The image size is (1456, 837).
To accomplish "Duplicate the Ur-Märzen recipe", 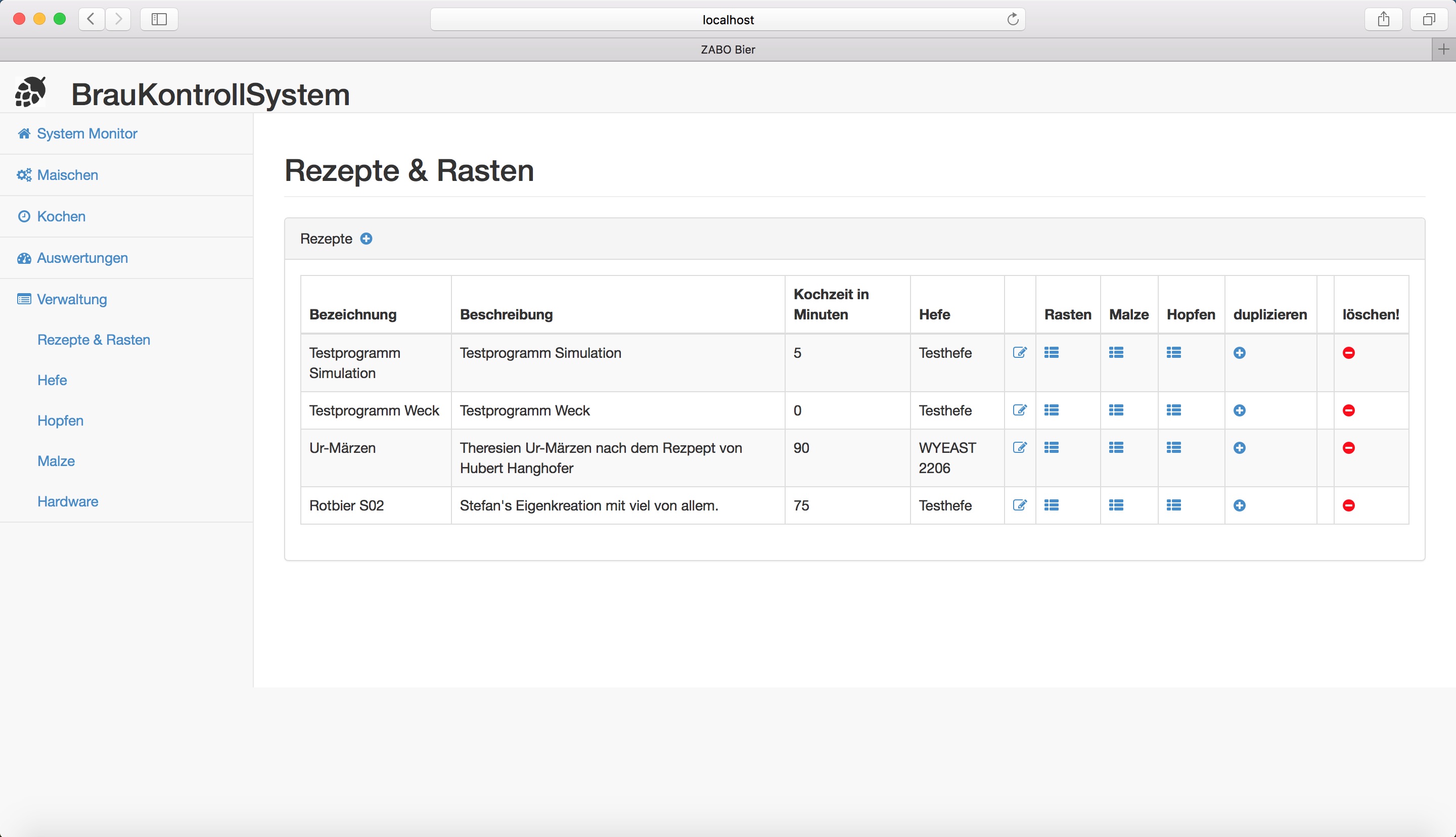I will pos(1239,448).
